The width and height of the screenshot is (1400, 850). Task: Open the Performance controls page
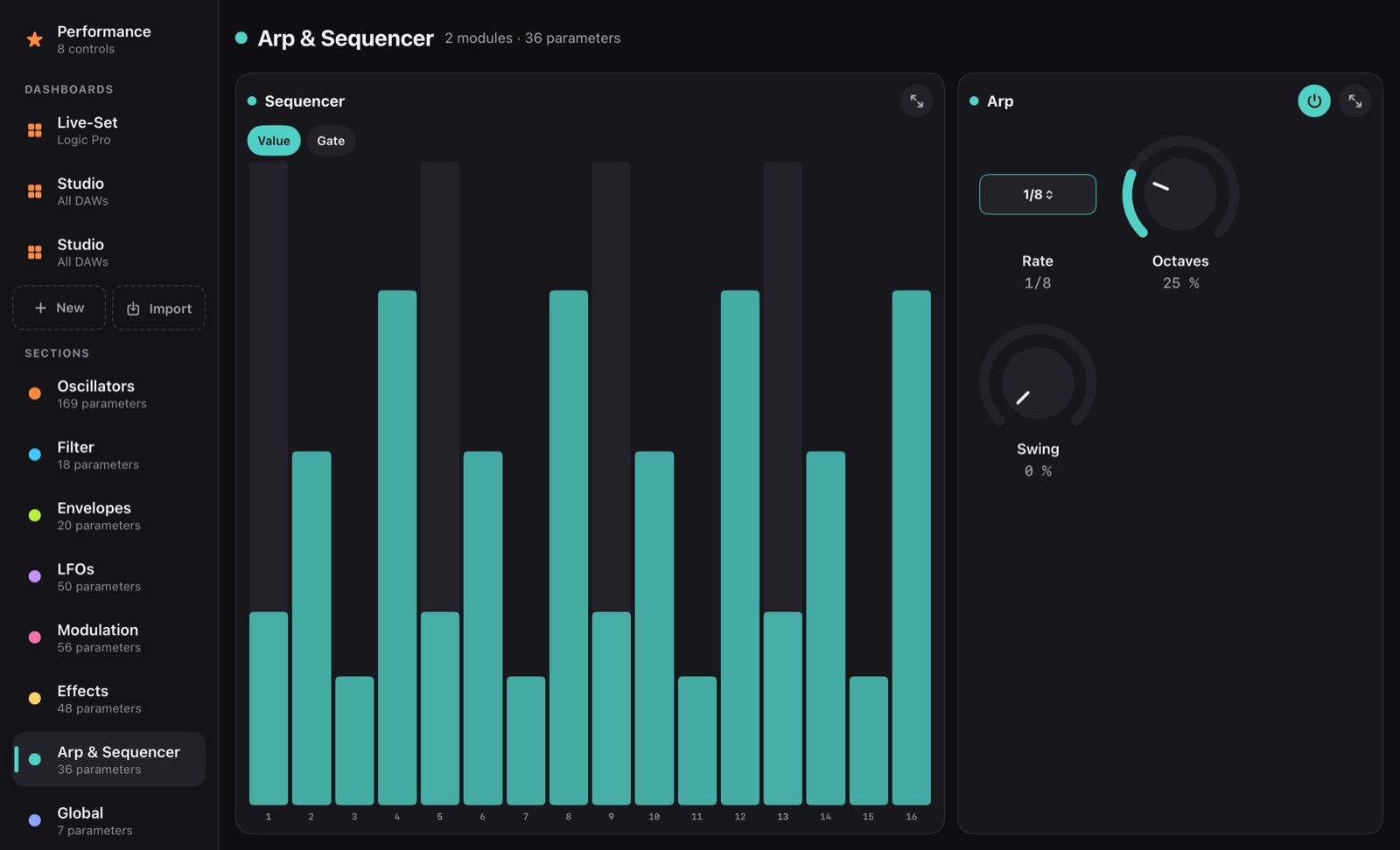[x=109, y=39]
